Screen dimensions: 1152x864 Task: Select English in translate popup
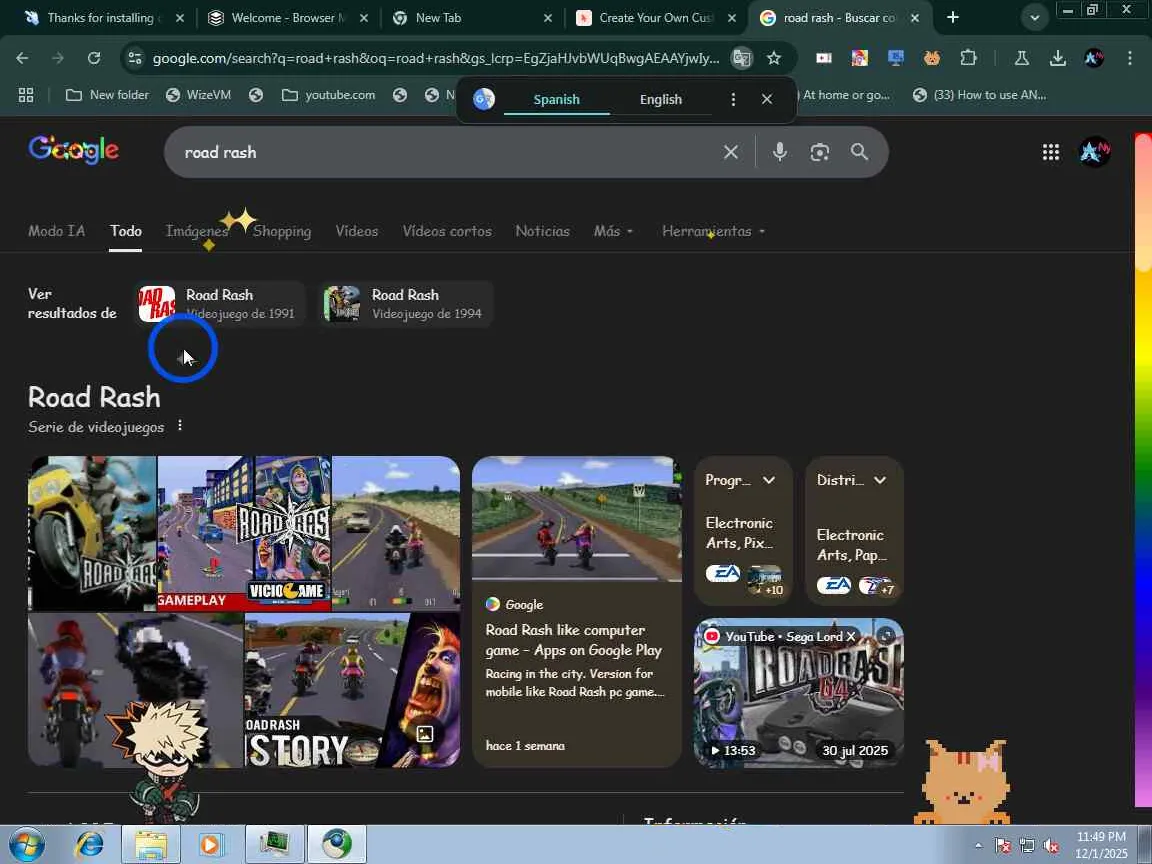(x=660, y=99)
